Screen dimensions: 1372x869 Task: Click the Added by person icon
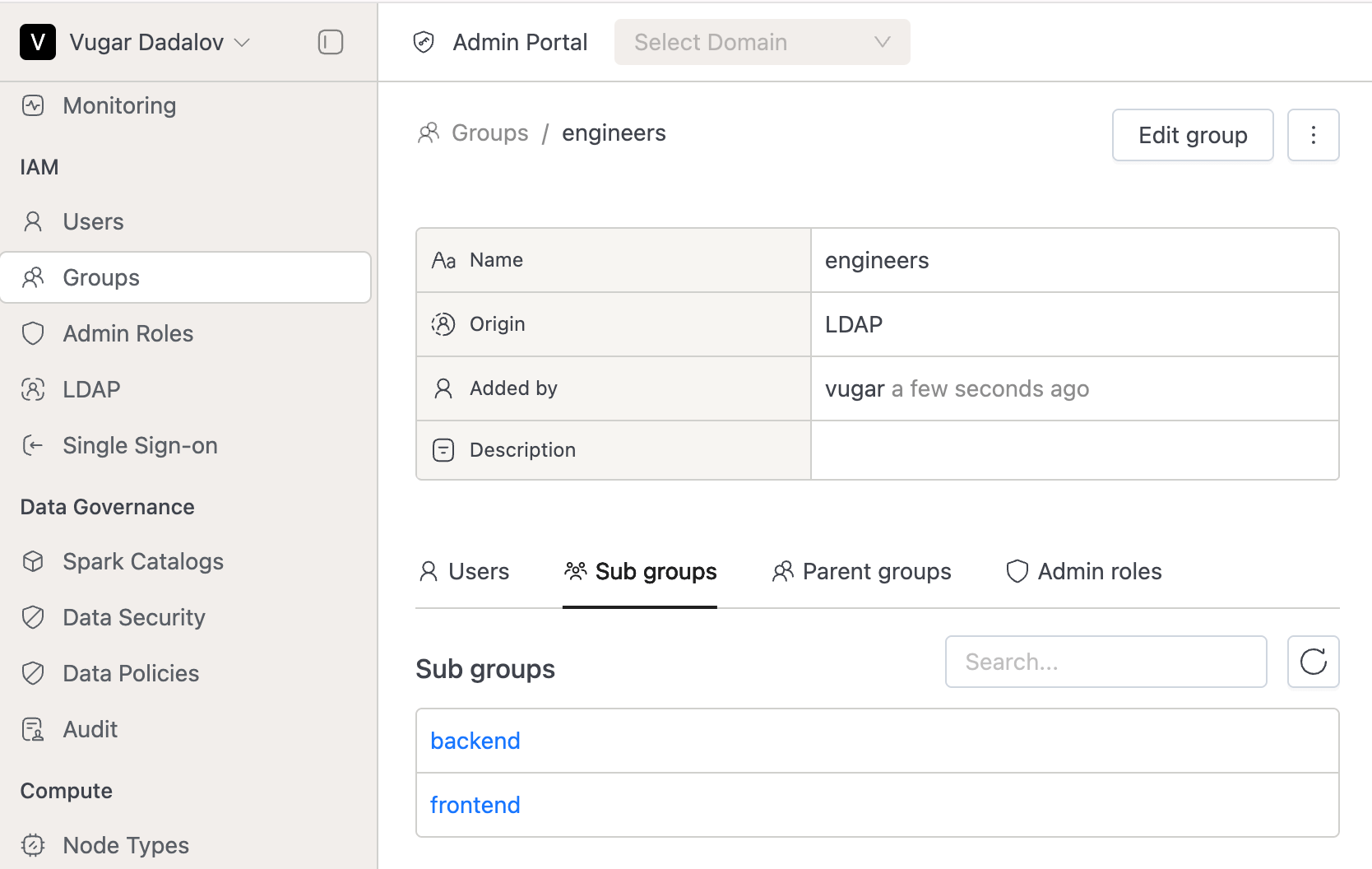coord(443,388)
